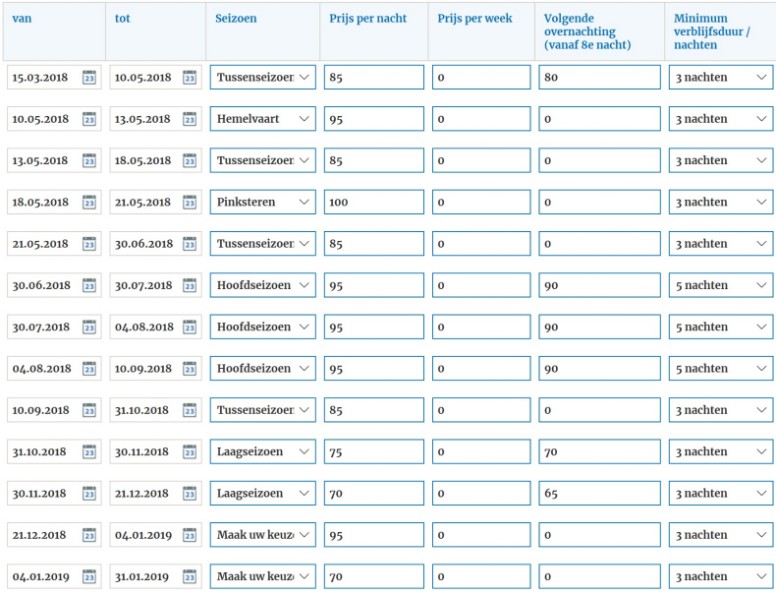
Task: Click the 'Prijs per nacht' column header
Action: click(x=367, y=19)
